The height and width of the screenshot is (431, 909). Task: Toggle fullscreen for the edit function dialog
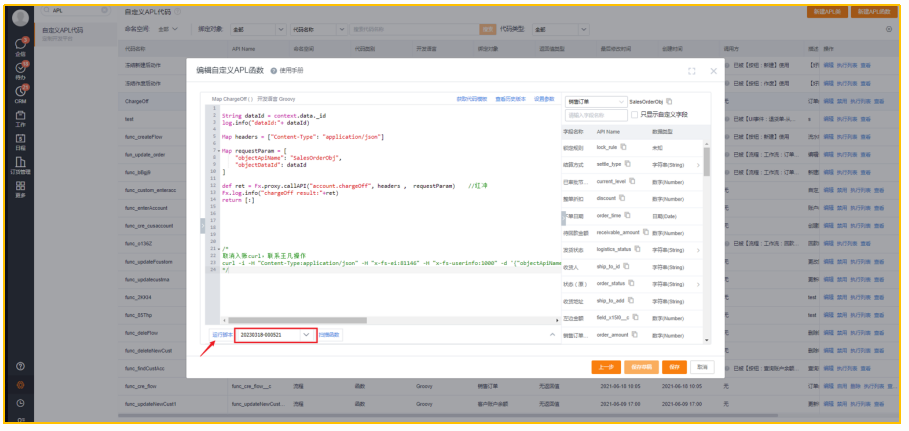(x=692, y=71)
